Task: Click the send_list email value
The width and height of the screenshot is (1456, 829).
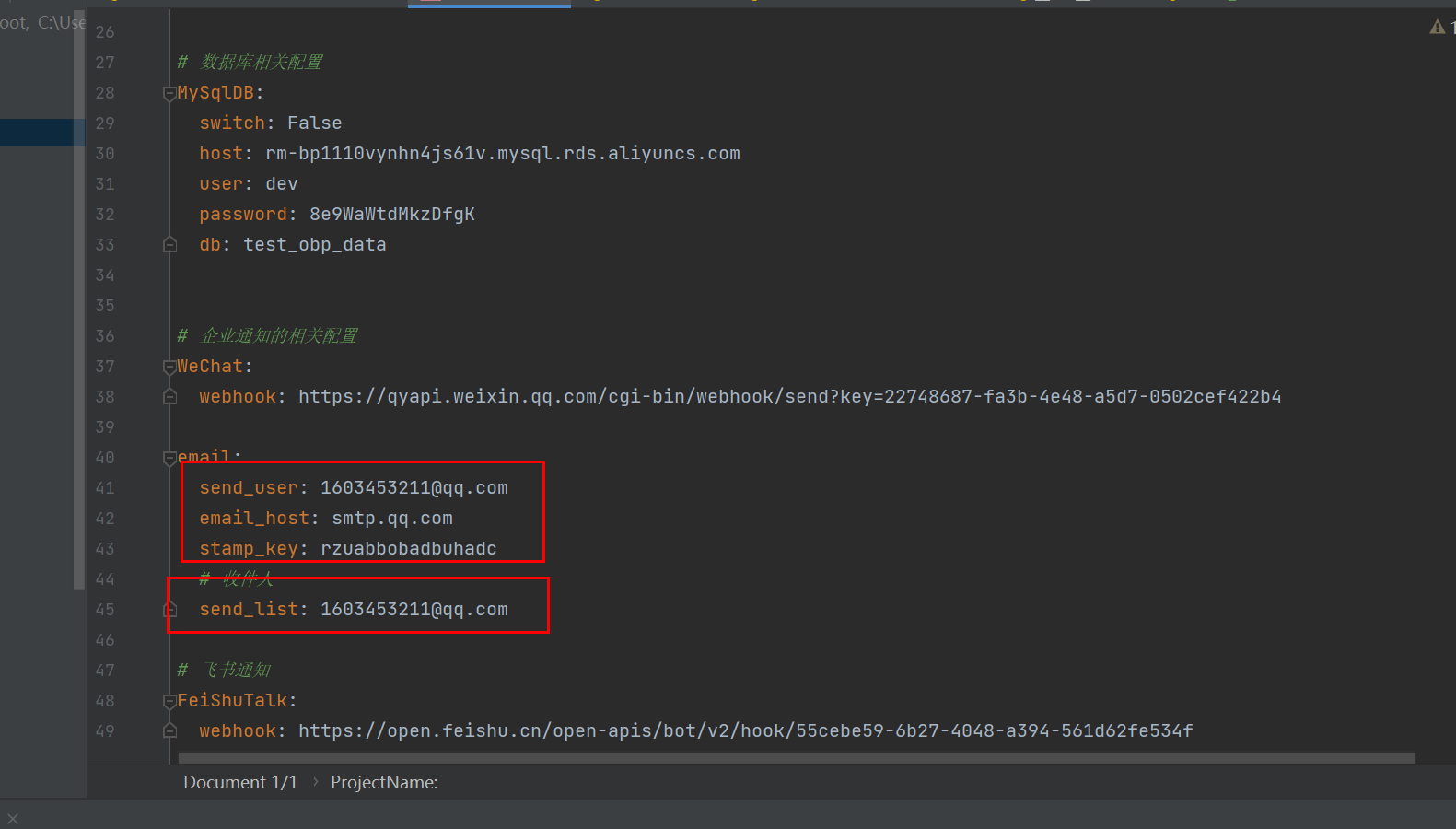Action: pos(414,610)
